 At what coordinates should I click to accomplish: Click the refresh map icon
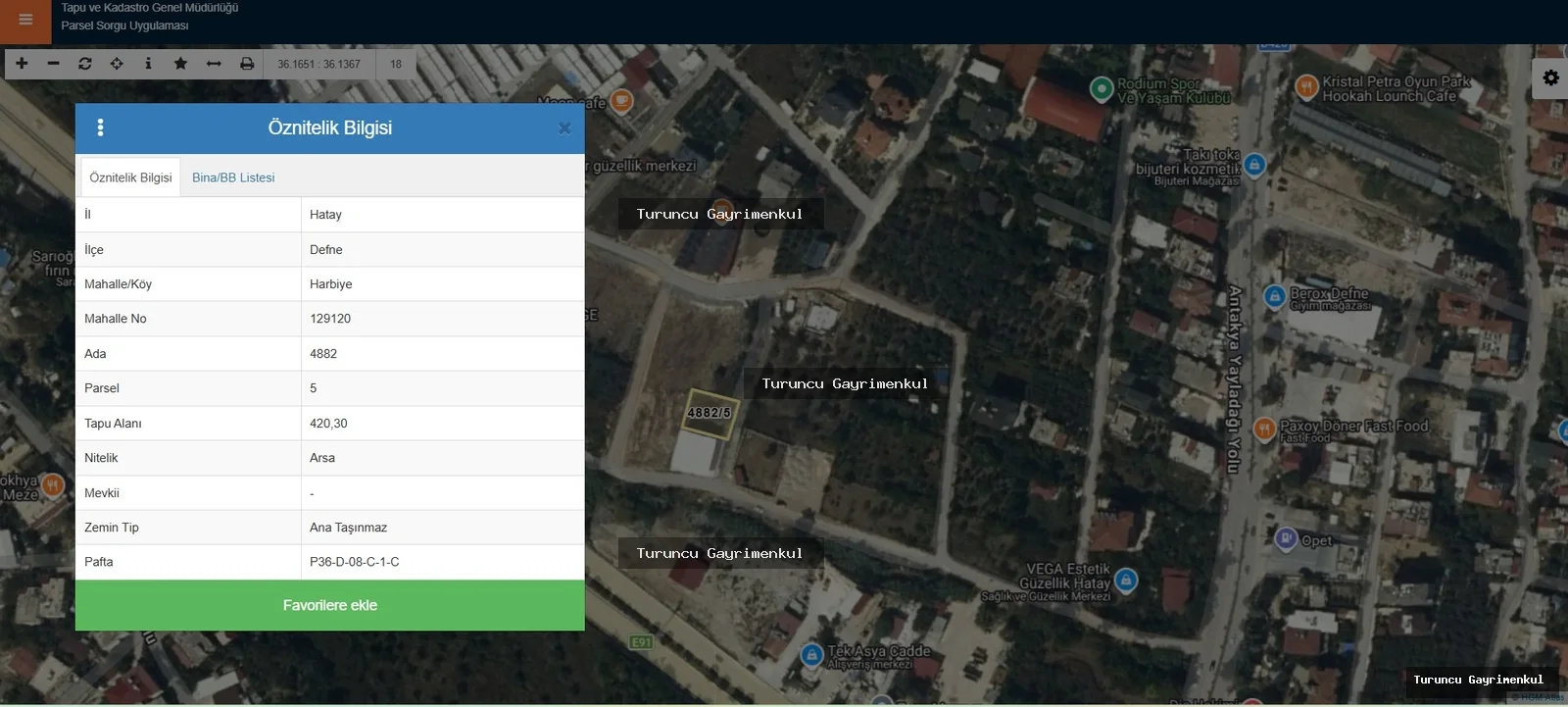pyautogui.click(x=85, y=64)
